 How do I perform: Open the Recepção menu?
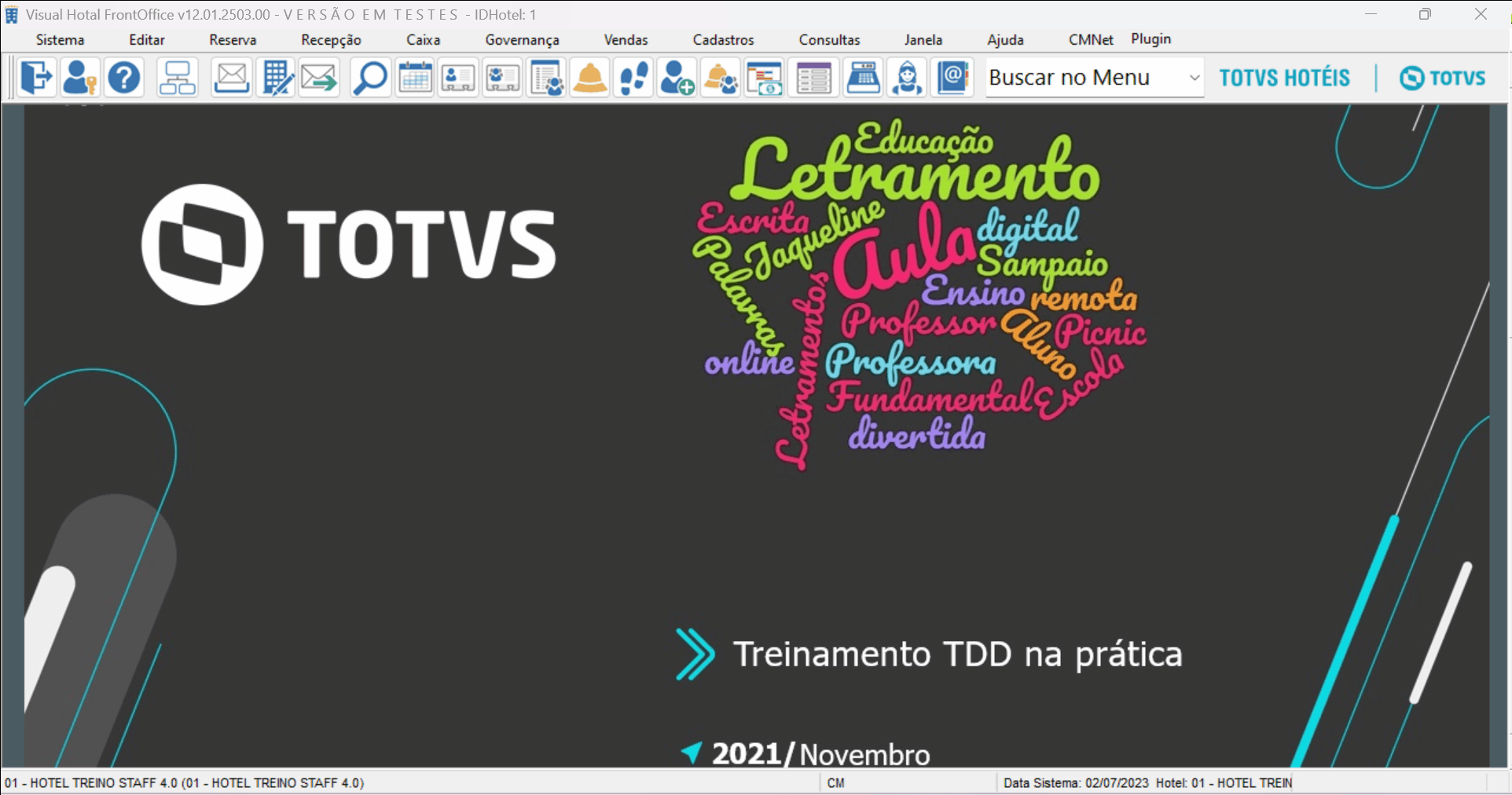pos(331,39)
